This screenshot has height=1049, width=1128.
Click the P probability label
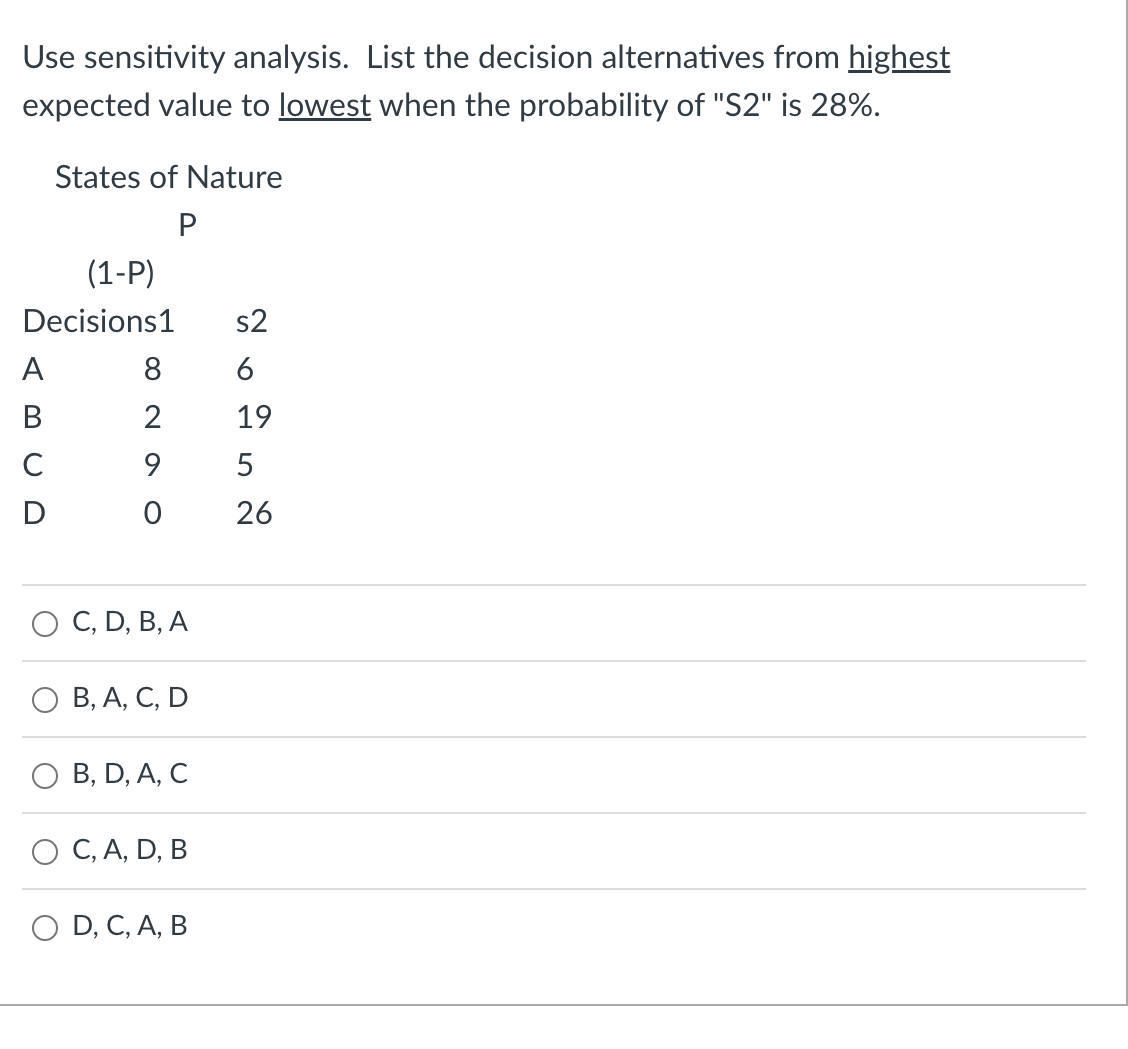coord(186,225)
